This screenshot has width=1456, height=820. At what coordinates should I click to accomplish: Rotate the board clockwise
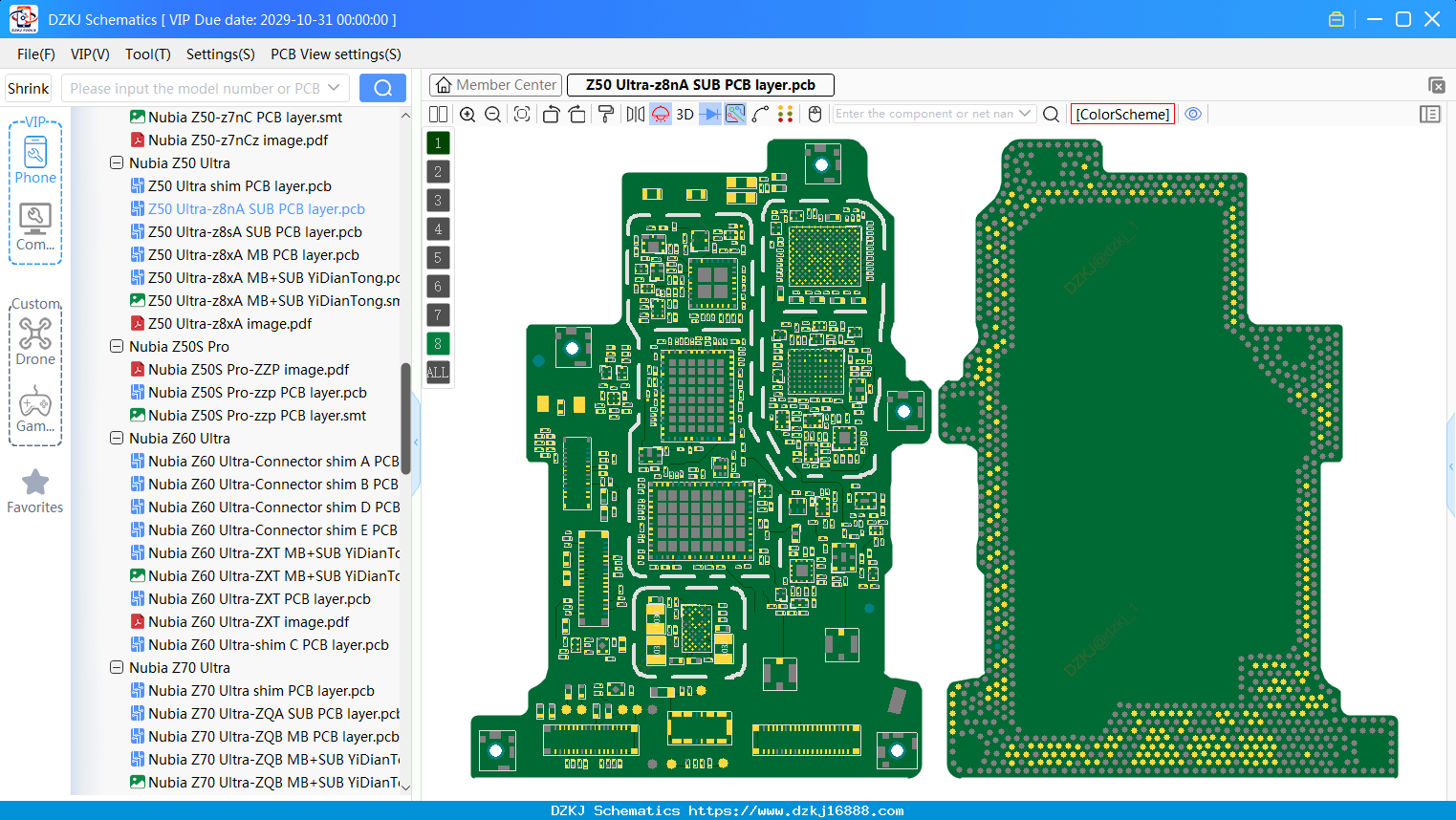coord(577,114)
